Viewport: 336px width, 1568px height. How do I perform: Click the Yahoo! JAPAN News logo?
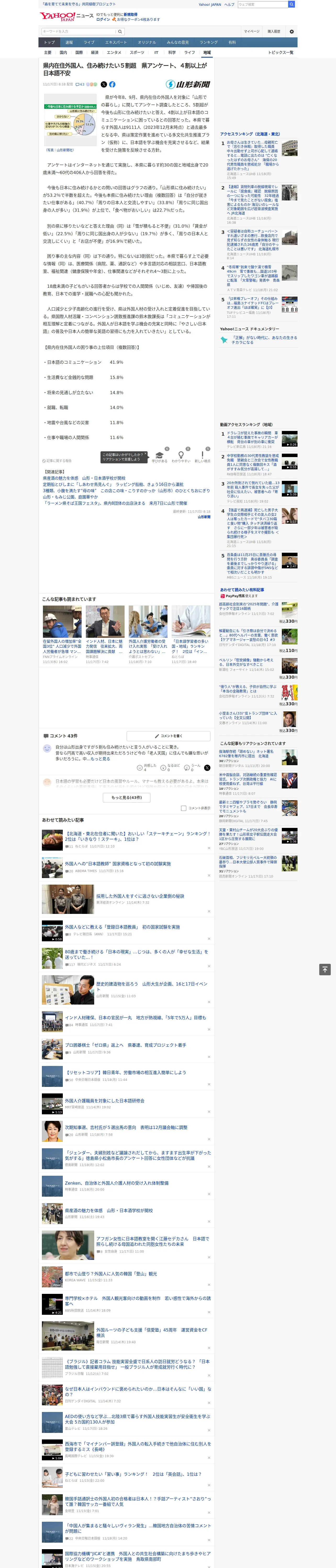(66, 16)
